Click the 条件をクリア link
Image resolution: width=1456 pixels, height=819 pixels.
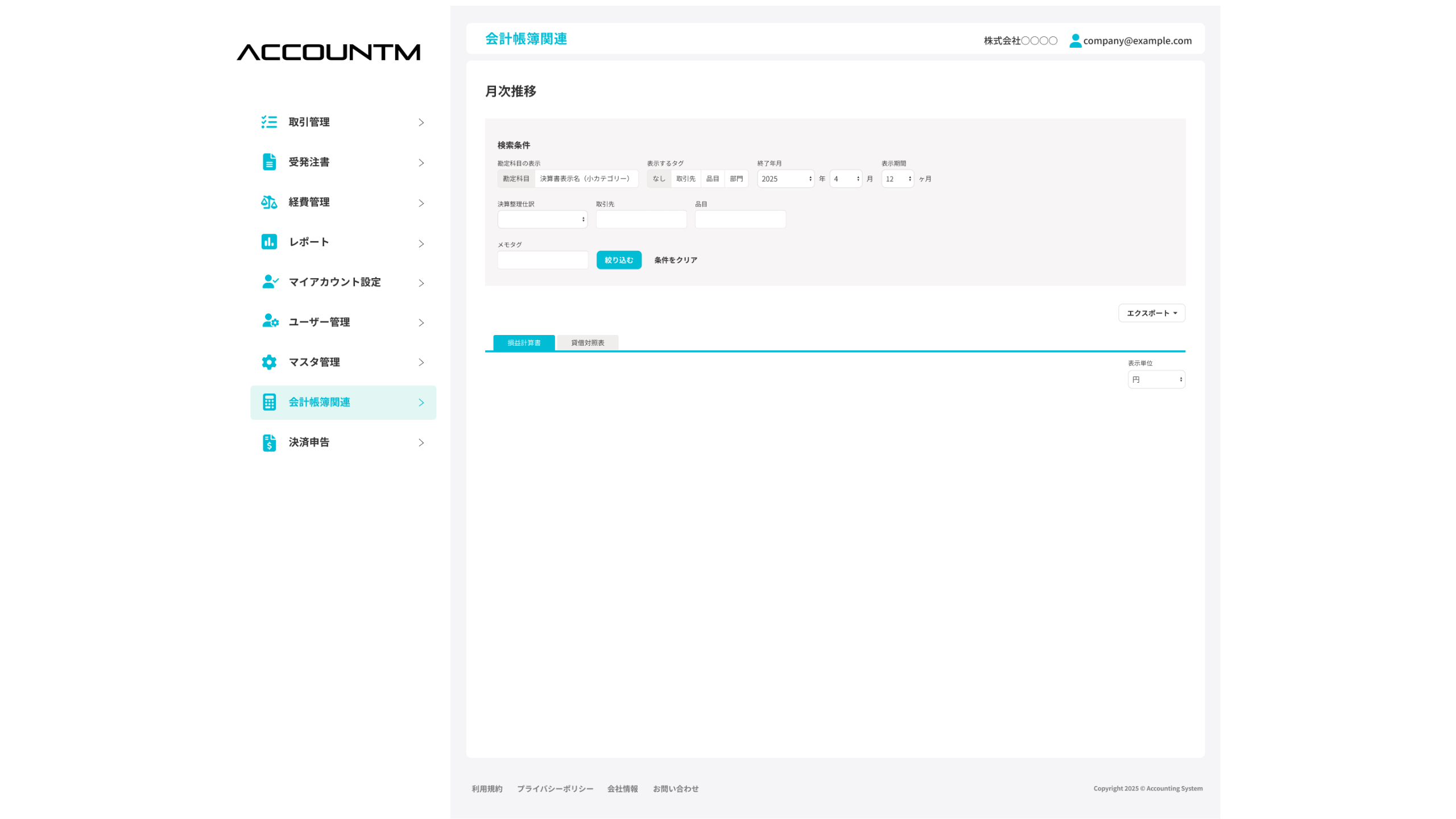pos(675,260)
